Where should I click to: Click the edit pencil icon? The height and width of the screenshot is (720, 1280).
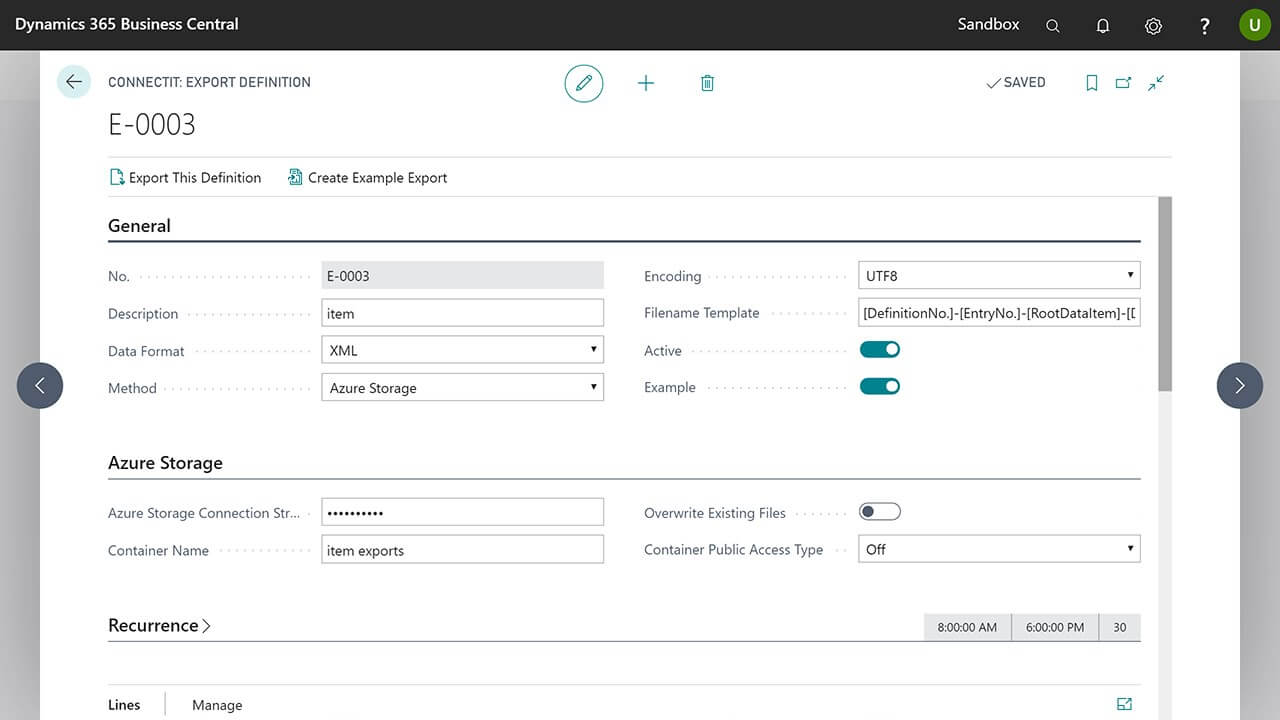pos(584,83)
